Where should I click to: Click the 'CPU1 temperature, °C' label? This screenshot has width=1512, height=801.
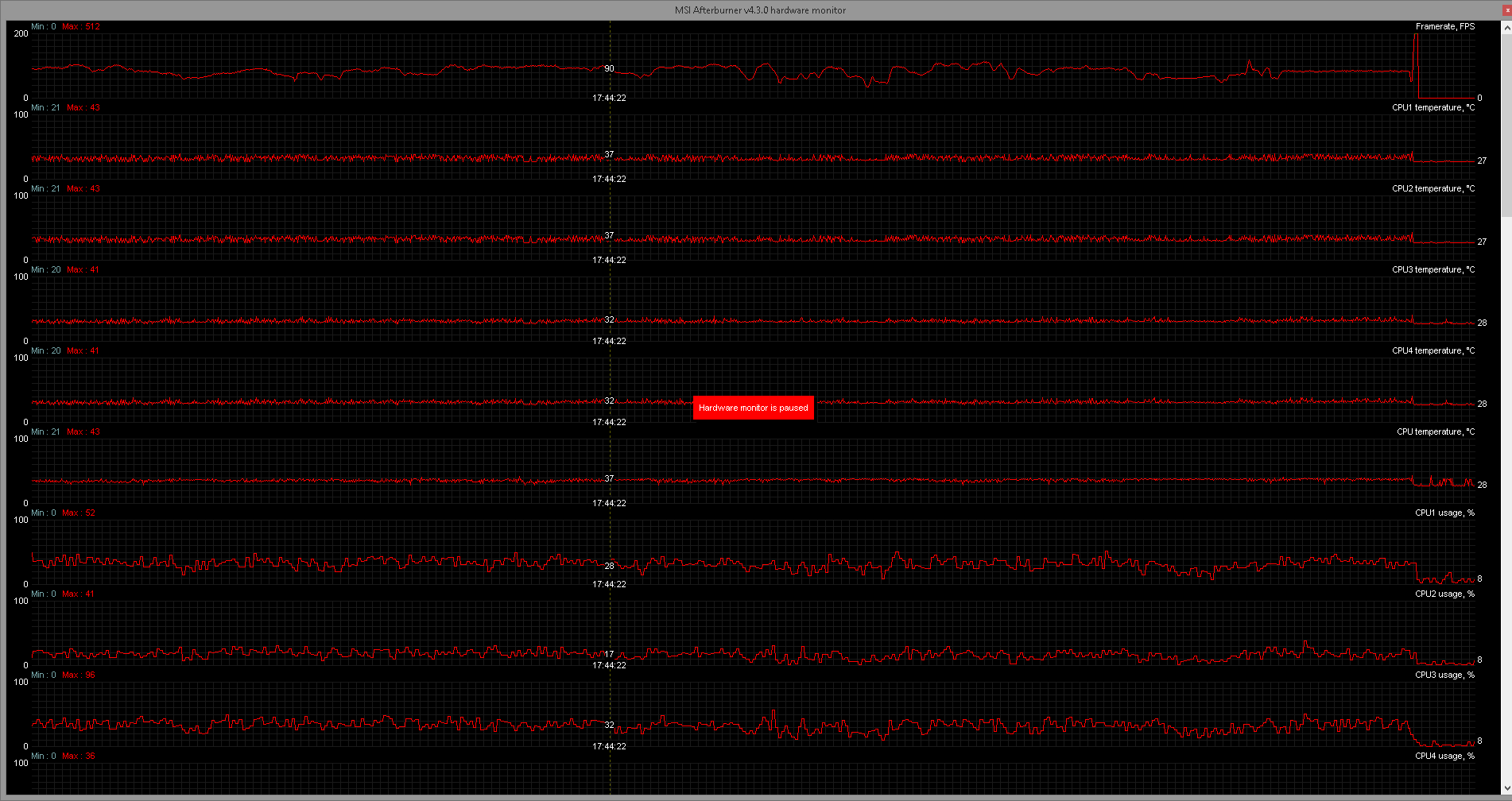(1433, 107)
